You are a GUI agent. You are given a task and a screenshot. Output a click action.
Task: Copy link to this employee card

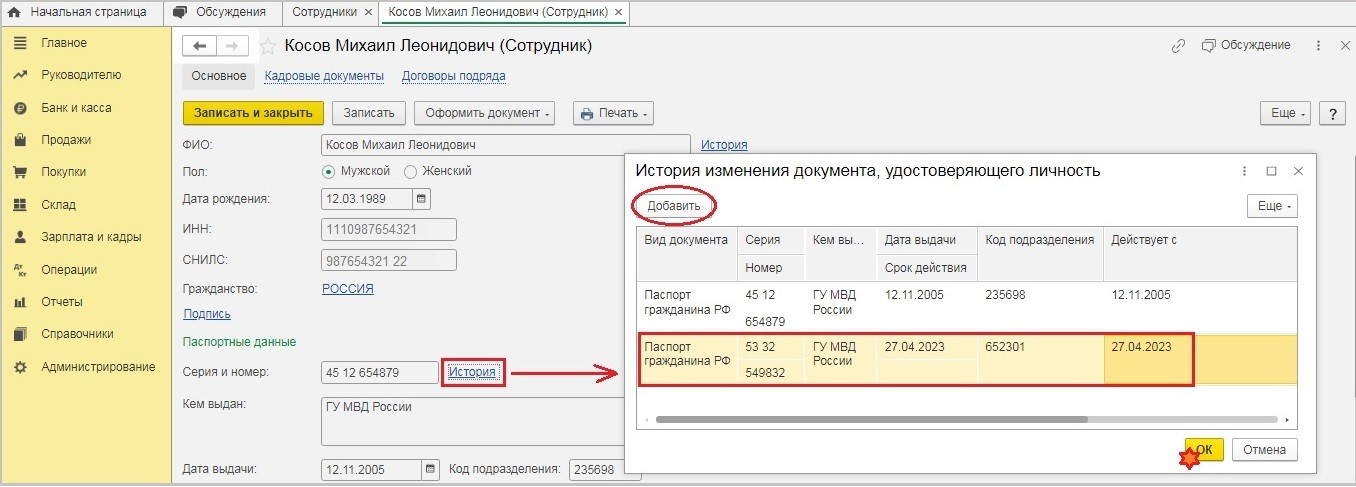click(1179, 46)
